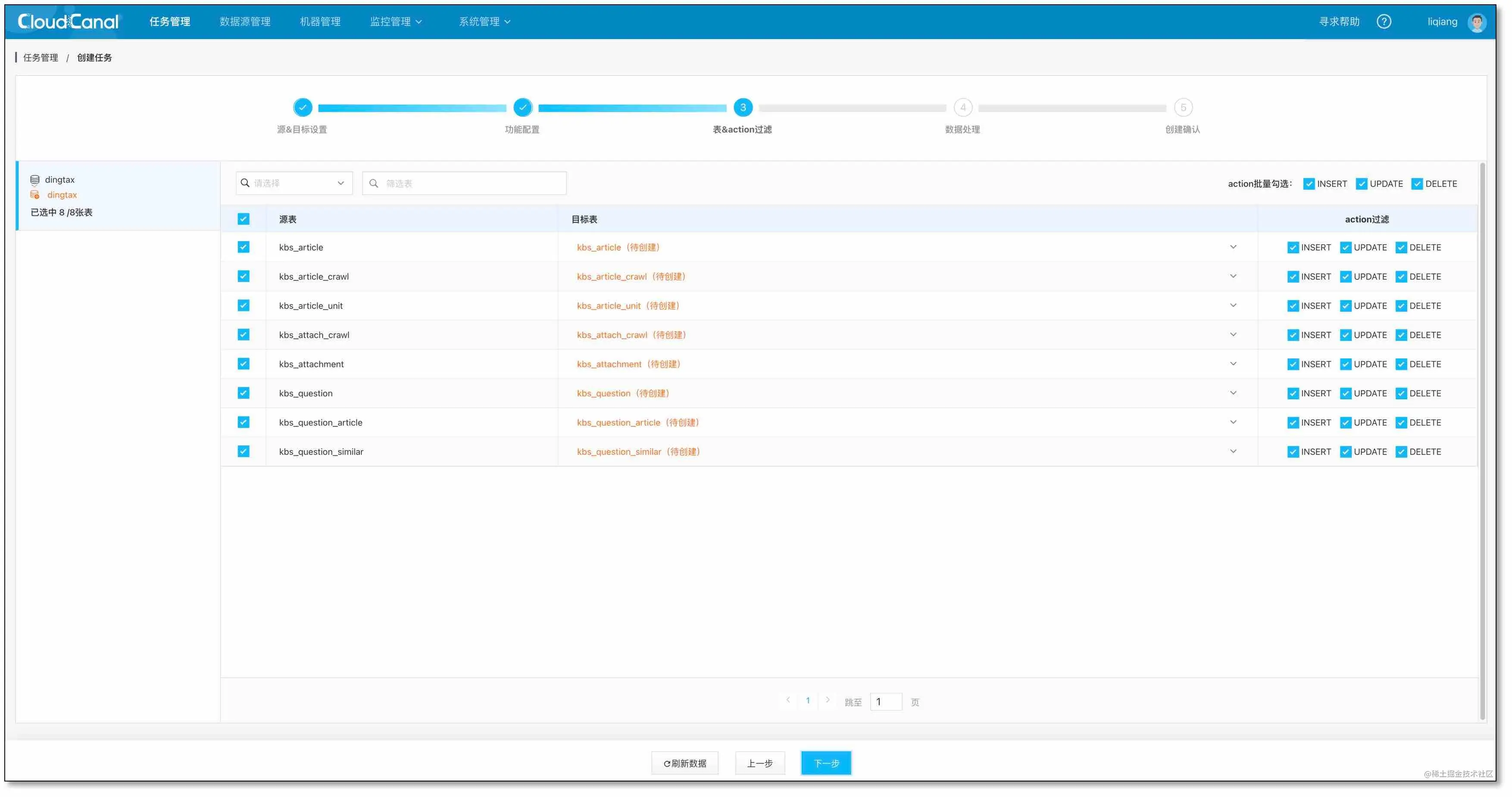Viewport: 1512px width, 797px height.
Task: Expand target table dropdown for kbs_question_similar
Action: pos(1233,451)
